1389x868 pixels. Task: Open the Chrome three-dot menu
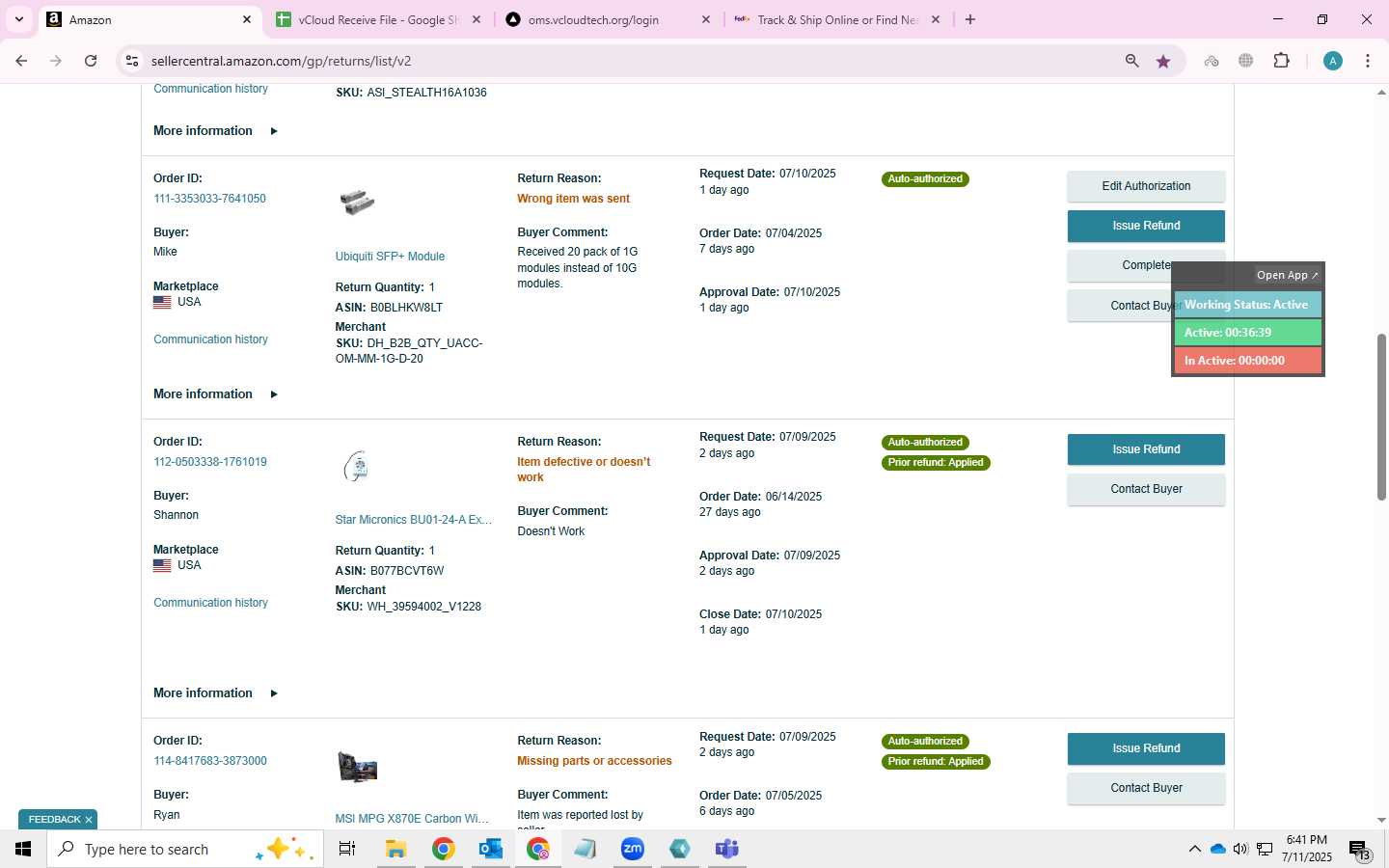pos(1368,61)
